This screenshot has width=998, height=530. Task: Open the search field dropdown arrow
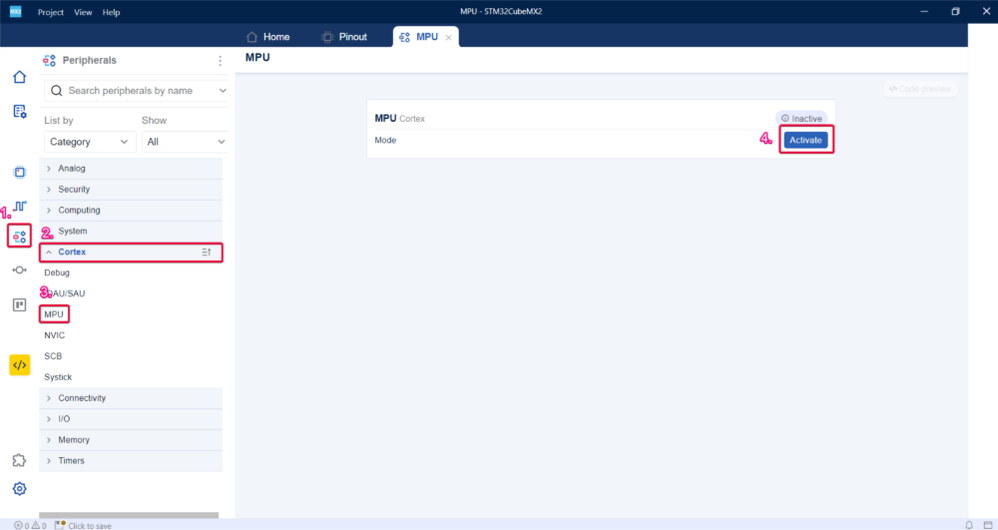[x=222, y=91]
